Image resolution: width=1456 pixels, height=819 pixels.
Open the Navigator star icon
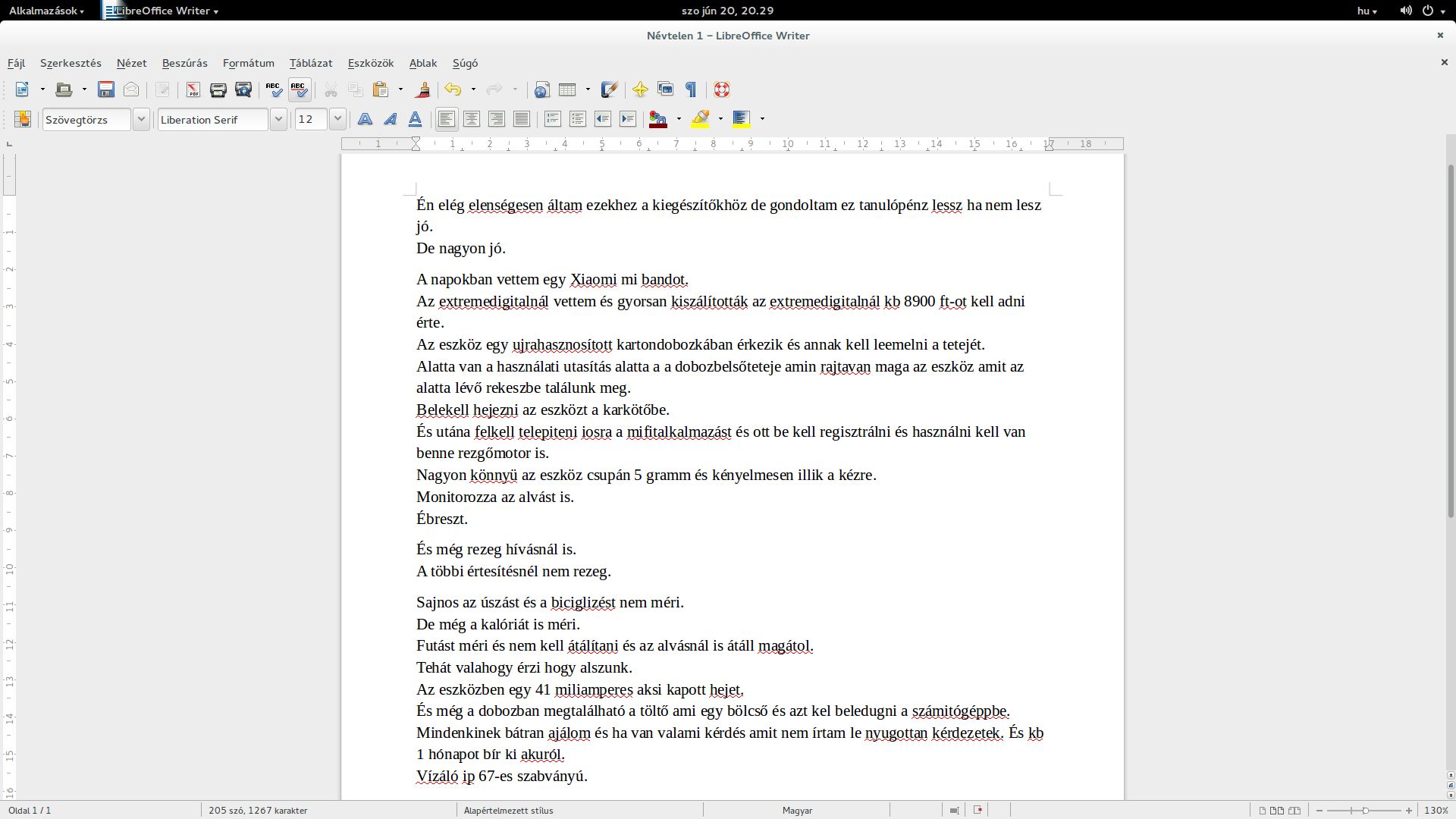point(640,89)
